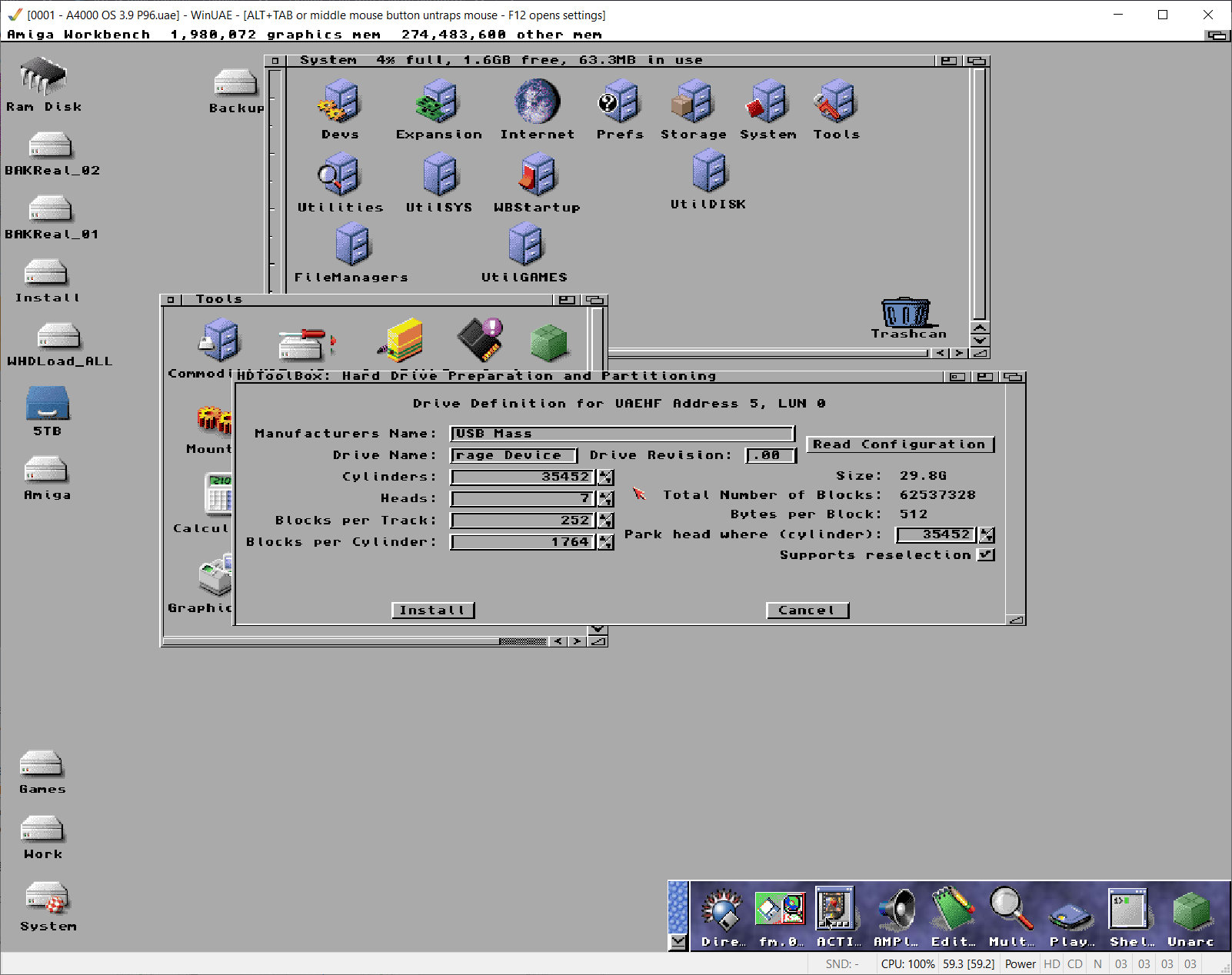Launch the AMPlifier speaker icon in dock

[897, 910]
